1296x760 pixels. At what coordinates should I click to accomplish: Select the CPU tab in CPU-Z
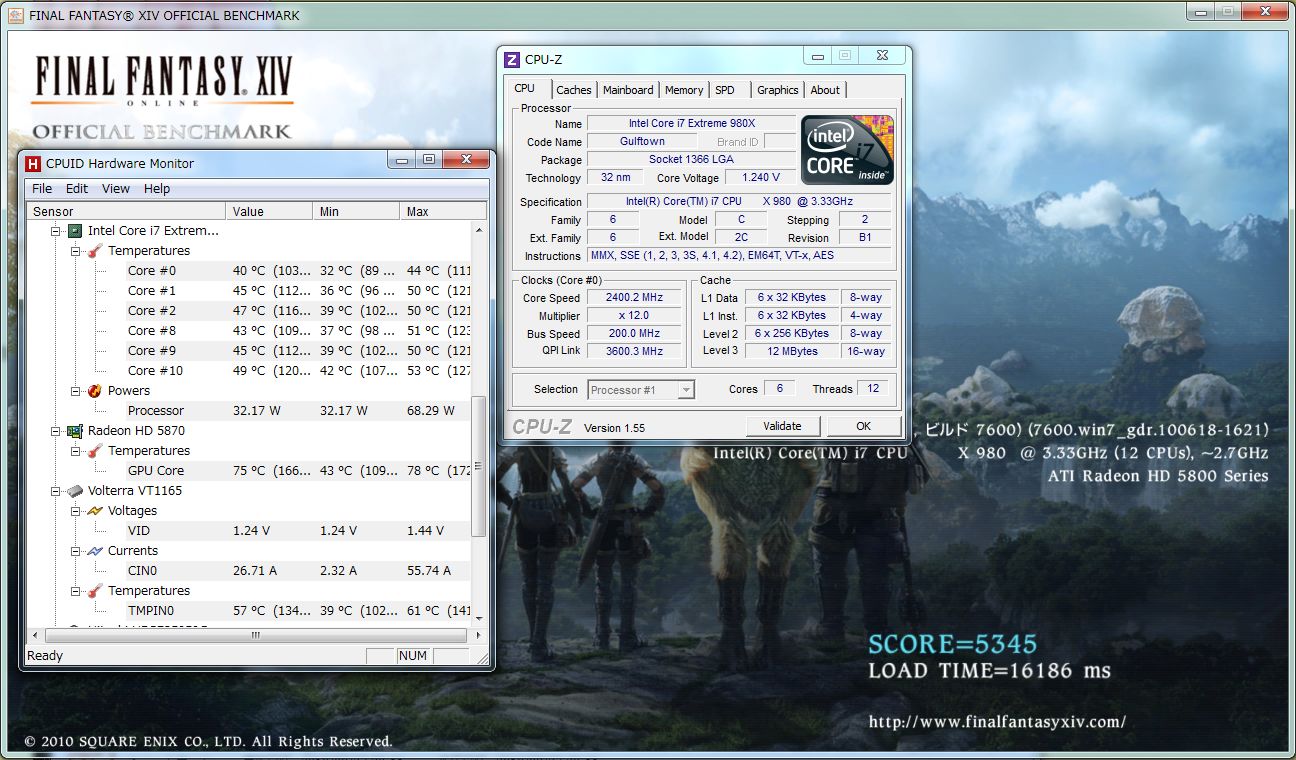(525, 89)
